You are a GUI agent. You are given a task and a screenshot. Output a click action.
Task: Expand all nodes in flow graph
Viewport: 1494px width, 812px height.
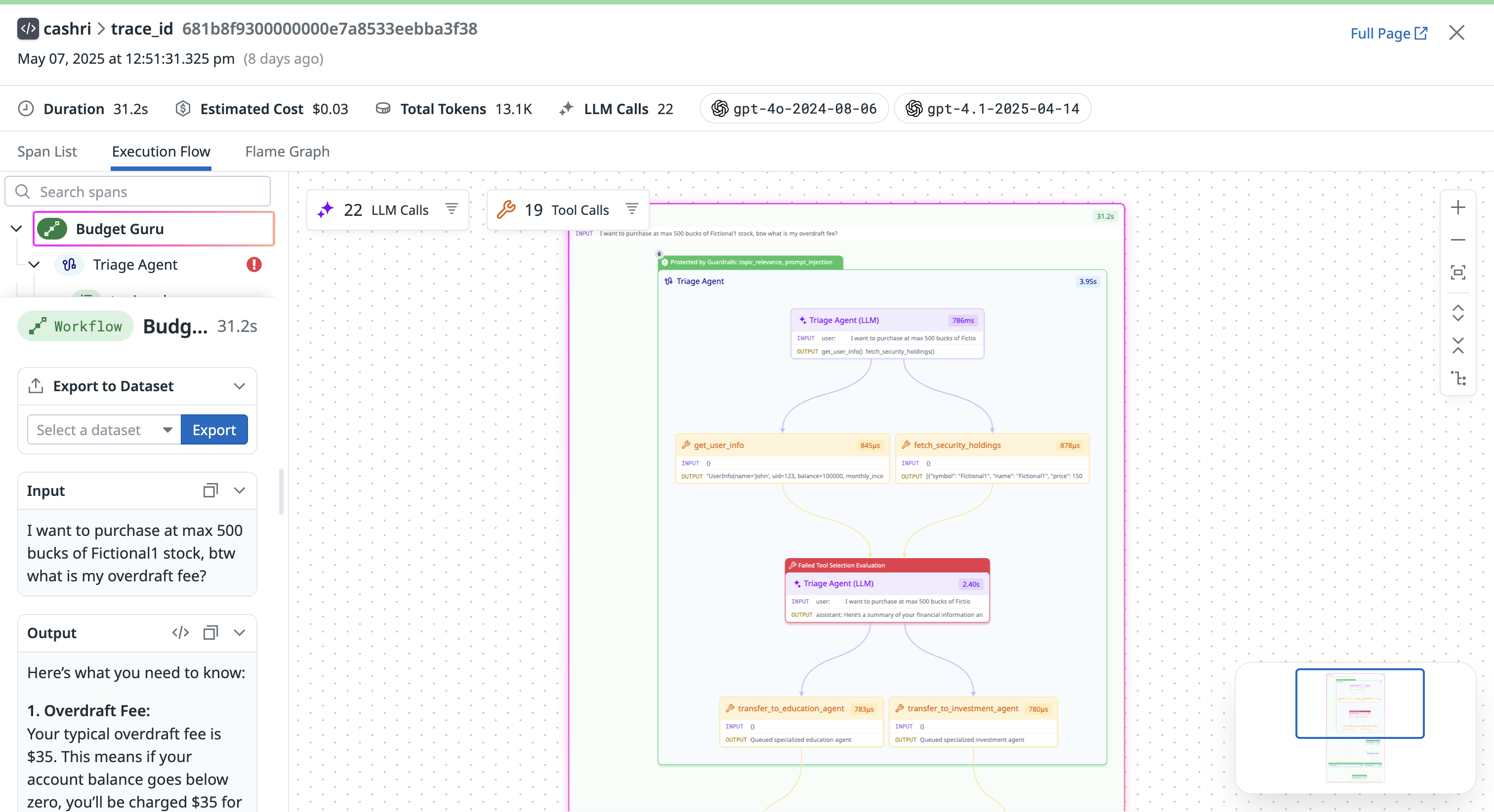1457,313
